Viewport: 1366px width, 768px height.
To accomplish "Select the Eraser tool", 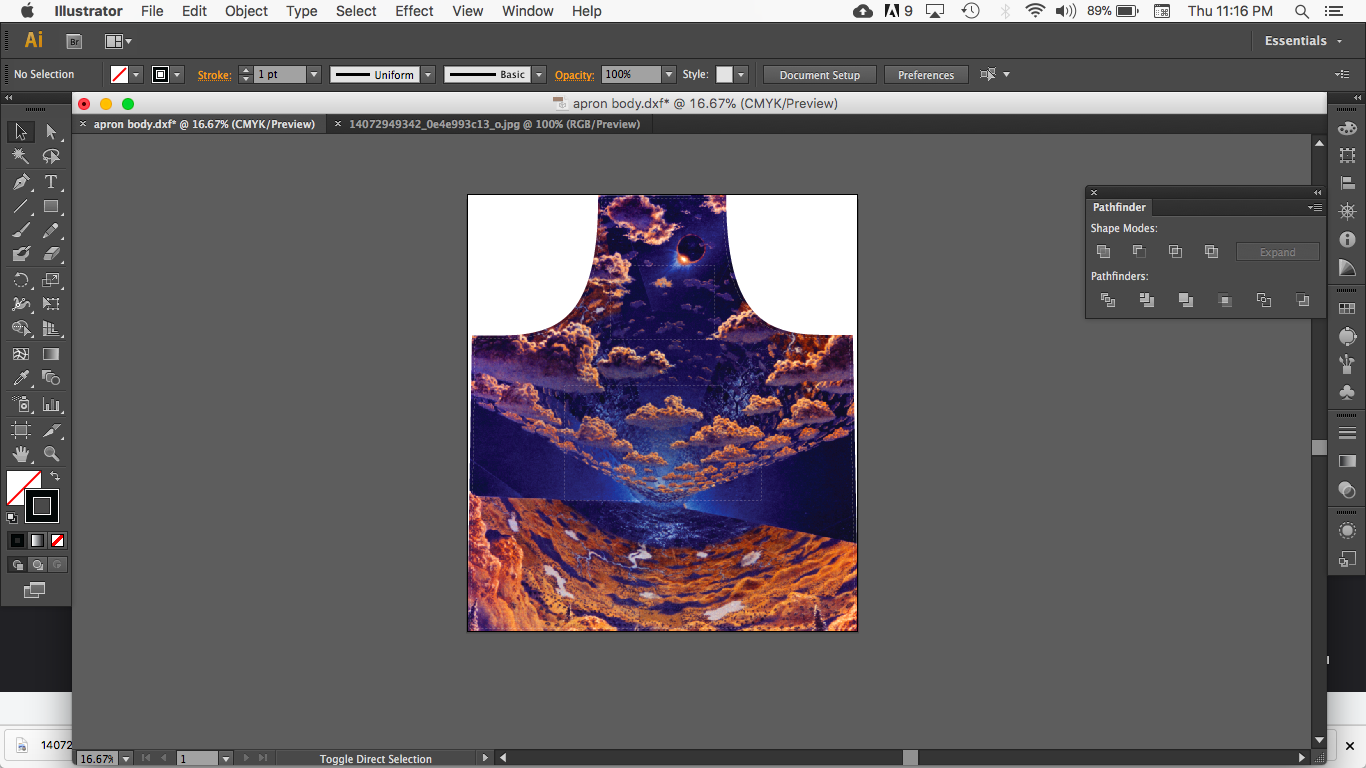I will [51, 255].
